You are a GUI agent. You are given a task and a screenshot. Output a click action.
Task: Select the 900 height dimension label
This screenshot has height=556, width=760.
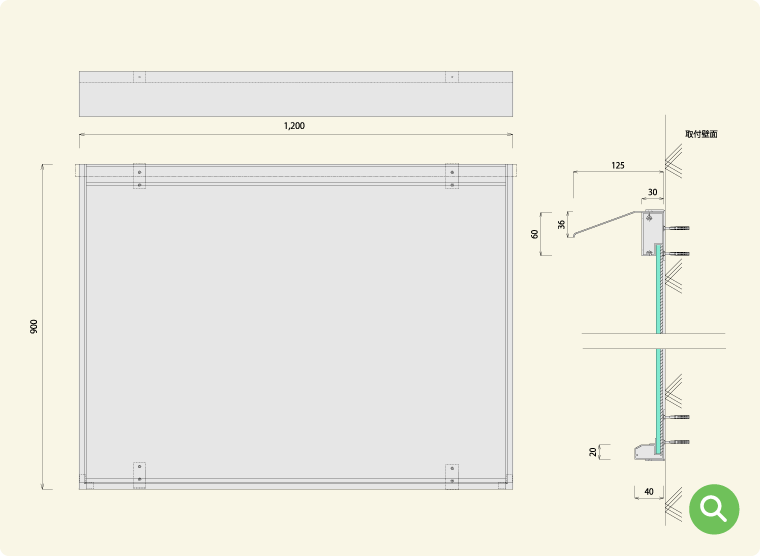coord(33,326)
